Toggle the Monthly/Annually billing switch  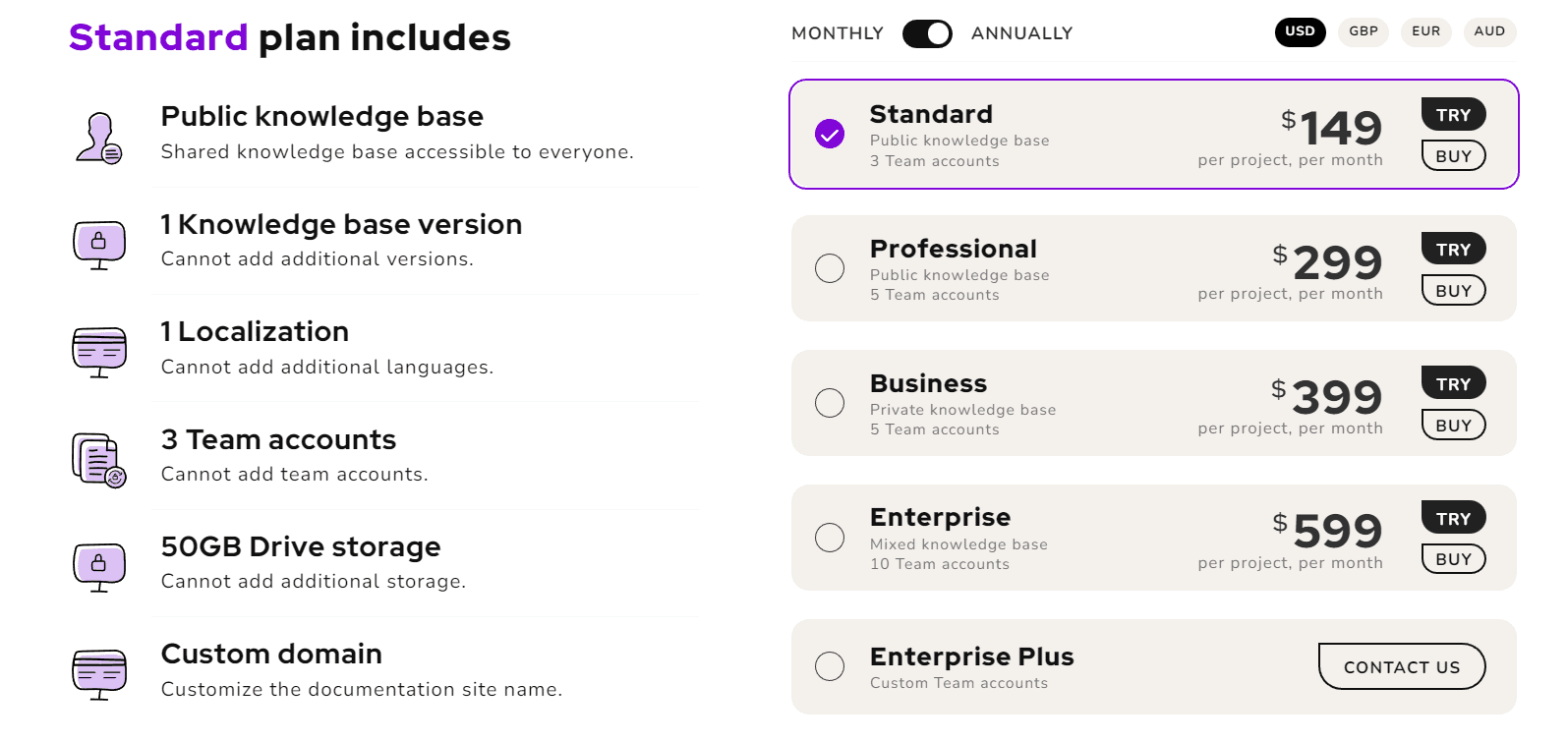927,33
